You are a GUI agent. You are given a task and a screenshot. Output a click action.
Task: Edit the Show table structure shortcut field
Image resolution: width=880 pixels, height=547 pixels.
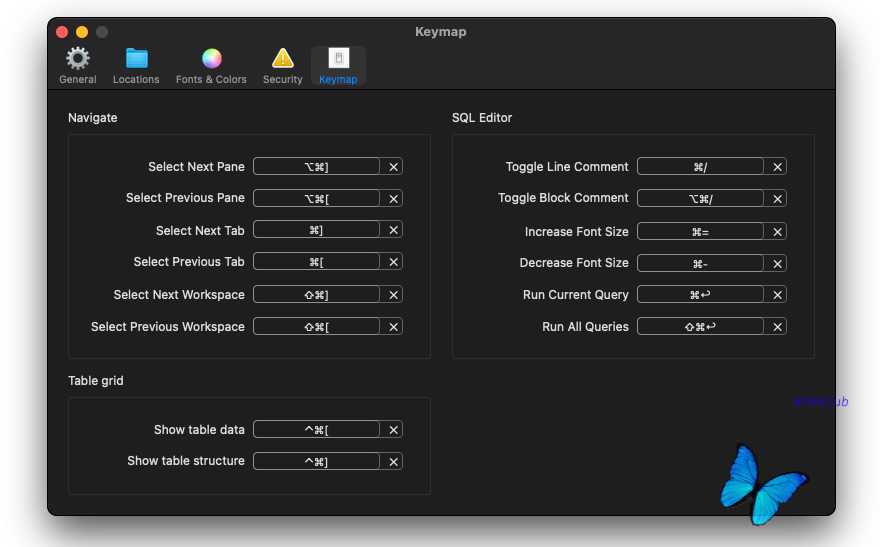pos(316,461)
